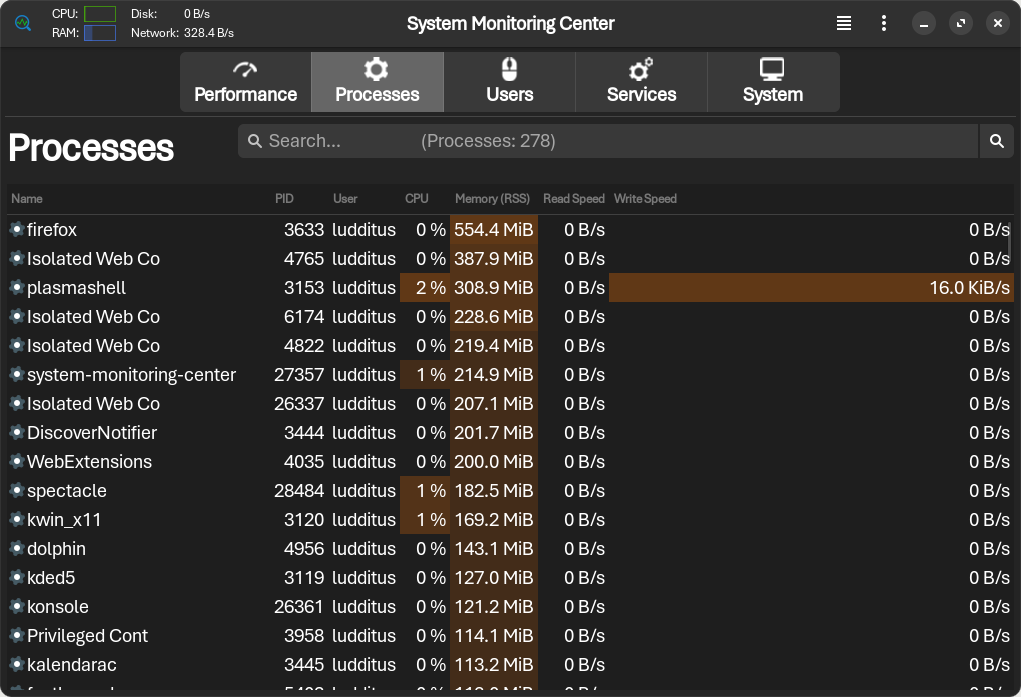This screenshot has height=697, width=1021.
Task: Open the Services tab
Action: [x=641, y=82]
